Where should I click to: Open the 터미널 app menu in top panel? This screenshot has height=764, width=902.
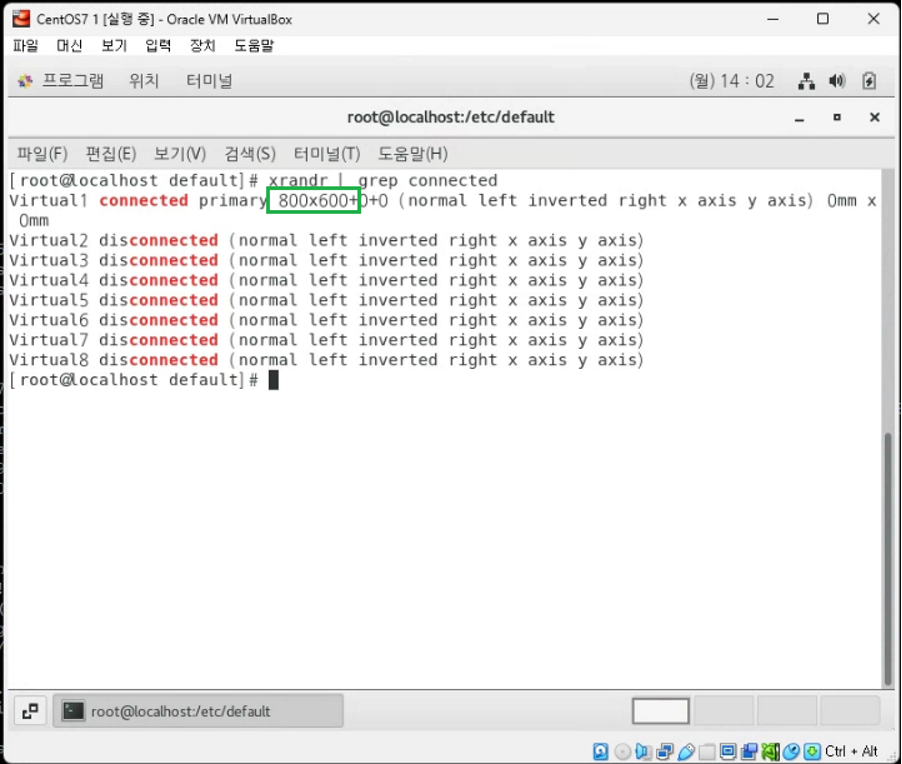[209, 81]
